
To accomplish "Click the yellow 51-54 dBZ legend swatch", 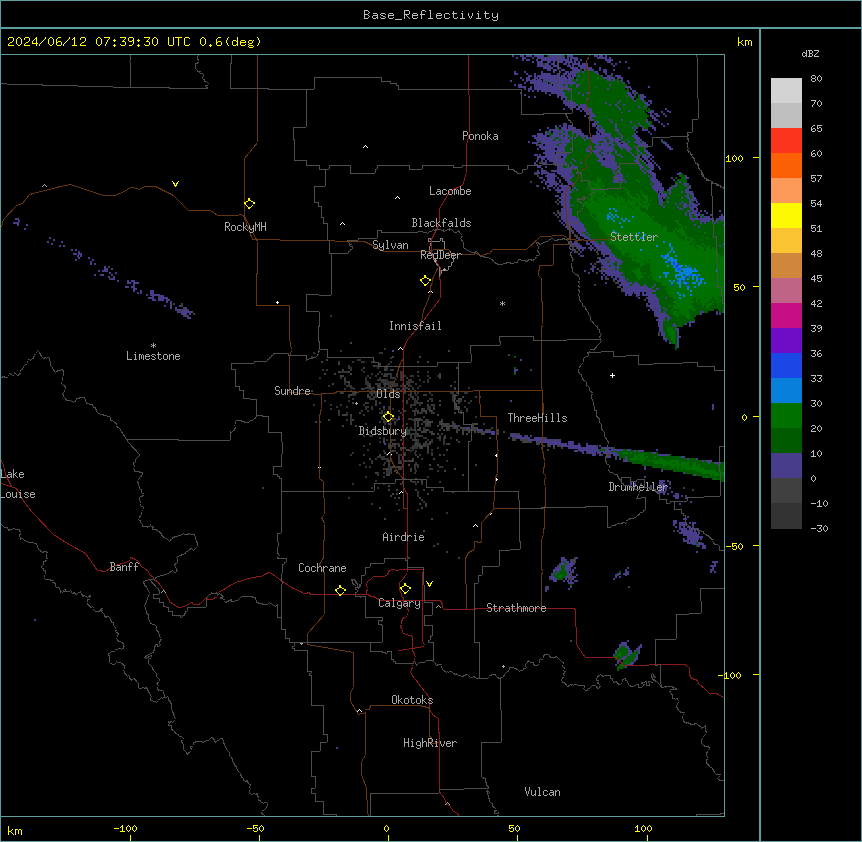I will pyautogui.click(x=786, y=215).
